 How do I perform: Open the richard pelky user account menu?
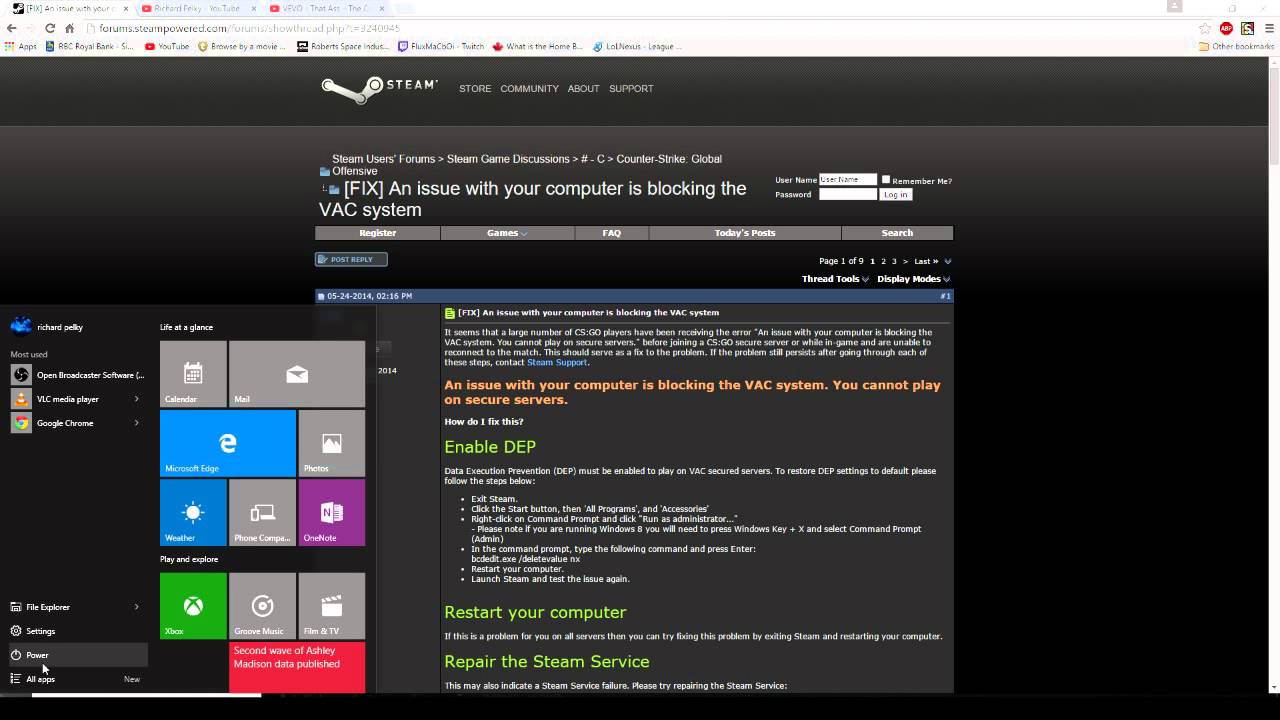pos(47,326)
